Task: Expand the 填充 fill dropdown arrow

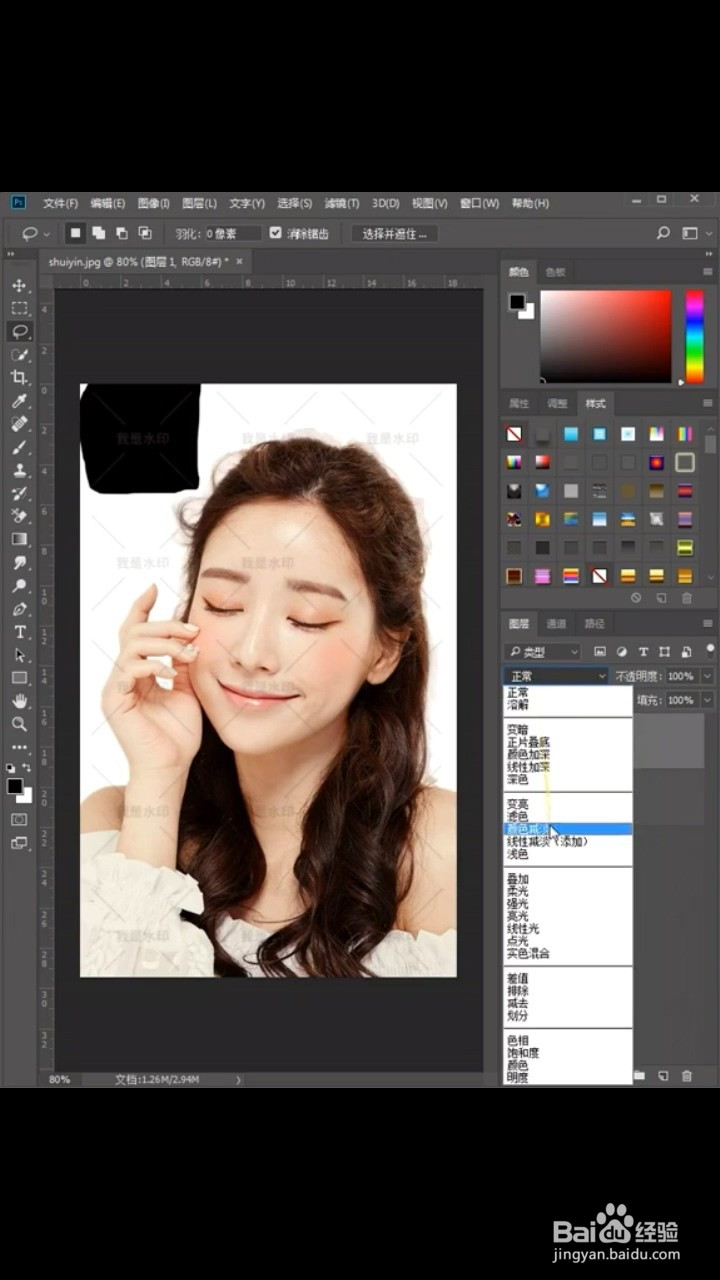Action: pos(707,700)
